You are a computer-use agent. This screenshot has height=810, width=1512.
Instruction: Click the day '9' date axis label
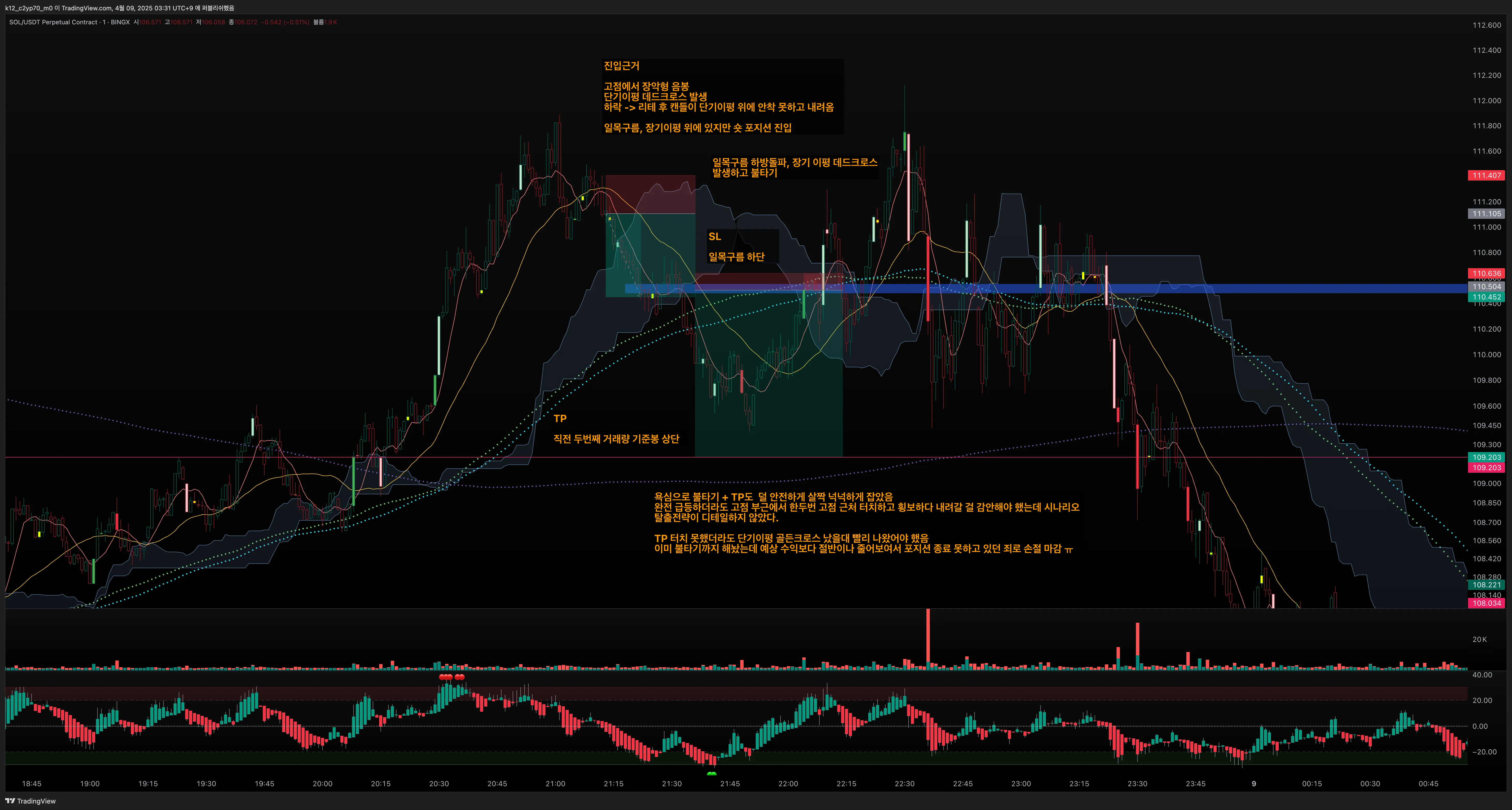coord(1254,784)
